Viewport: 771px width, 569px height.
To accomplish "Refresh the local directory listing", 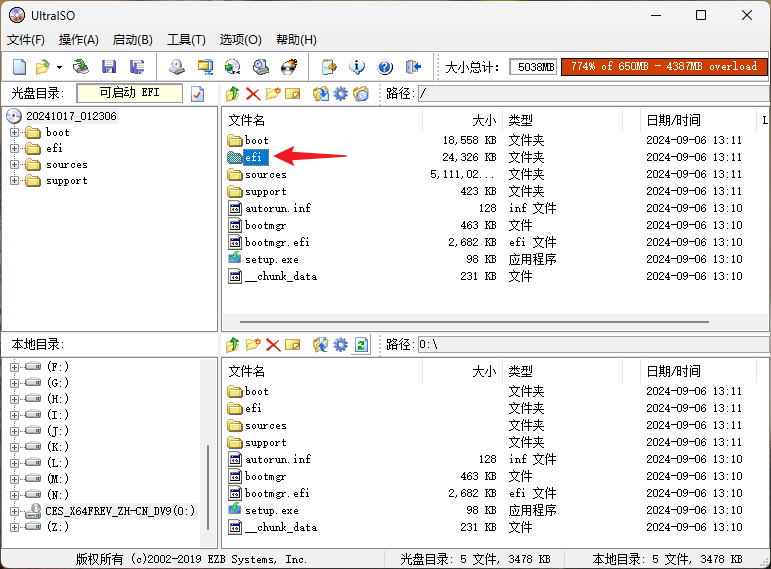I will 361,345.
